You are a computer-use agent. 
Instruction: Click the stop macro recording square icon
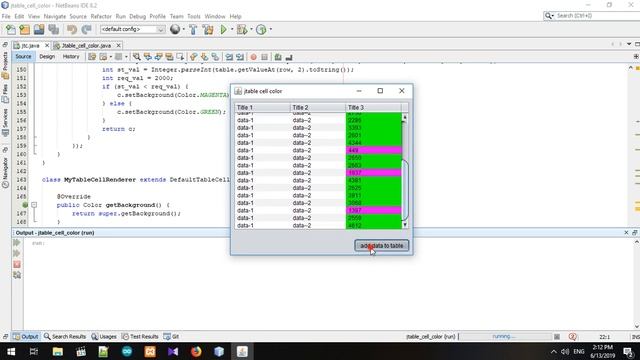(264, 57)
